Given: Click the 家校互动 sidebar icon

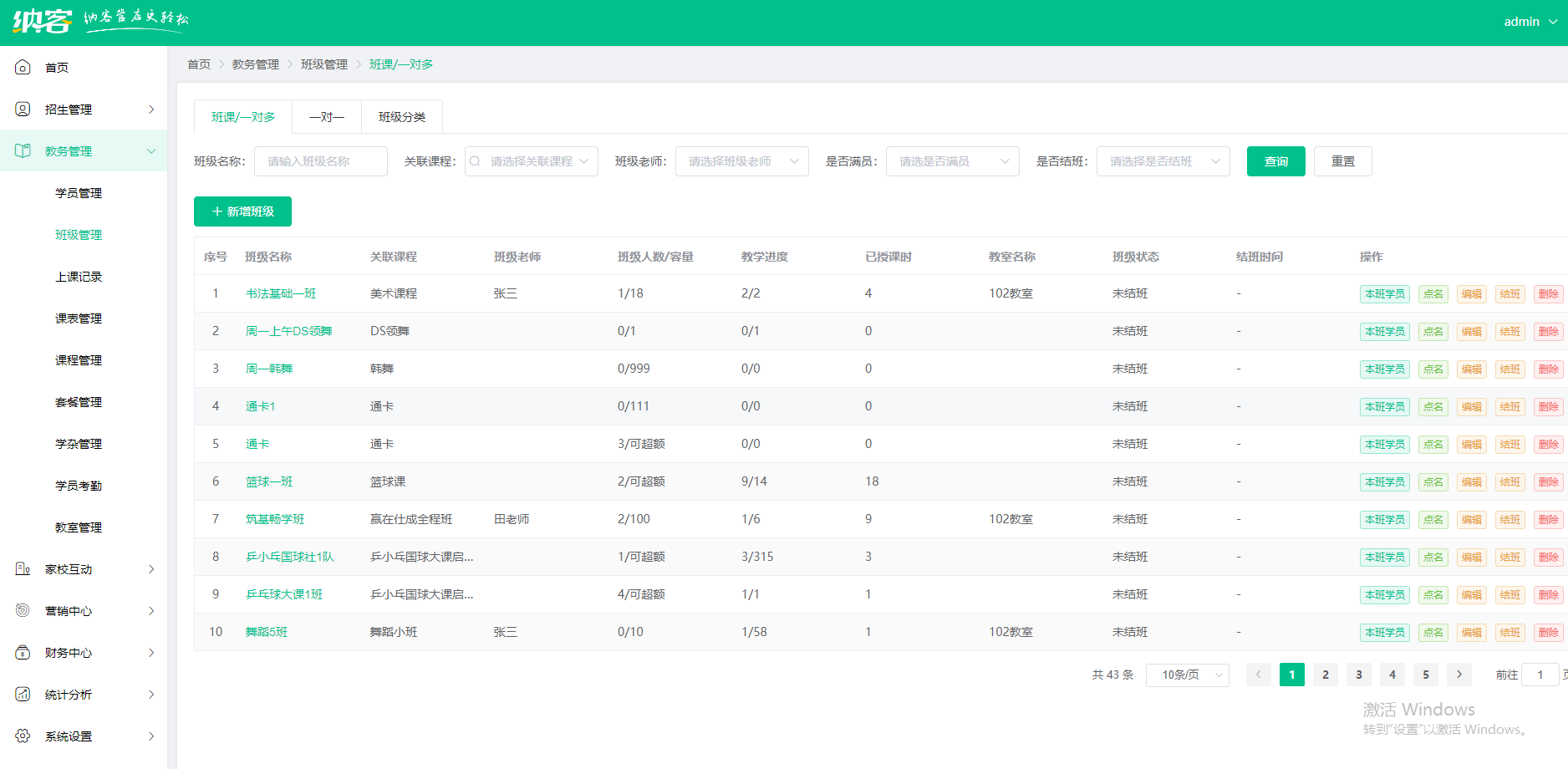Looking at the screenshot, I should tap(23, 569).
